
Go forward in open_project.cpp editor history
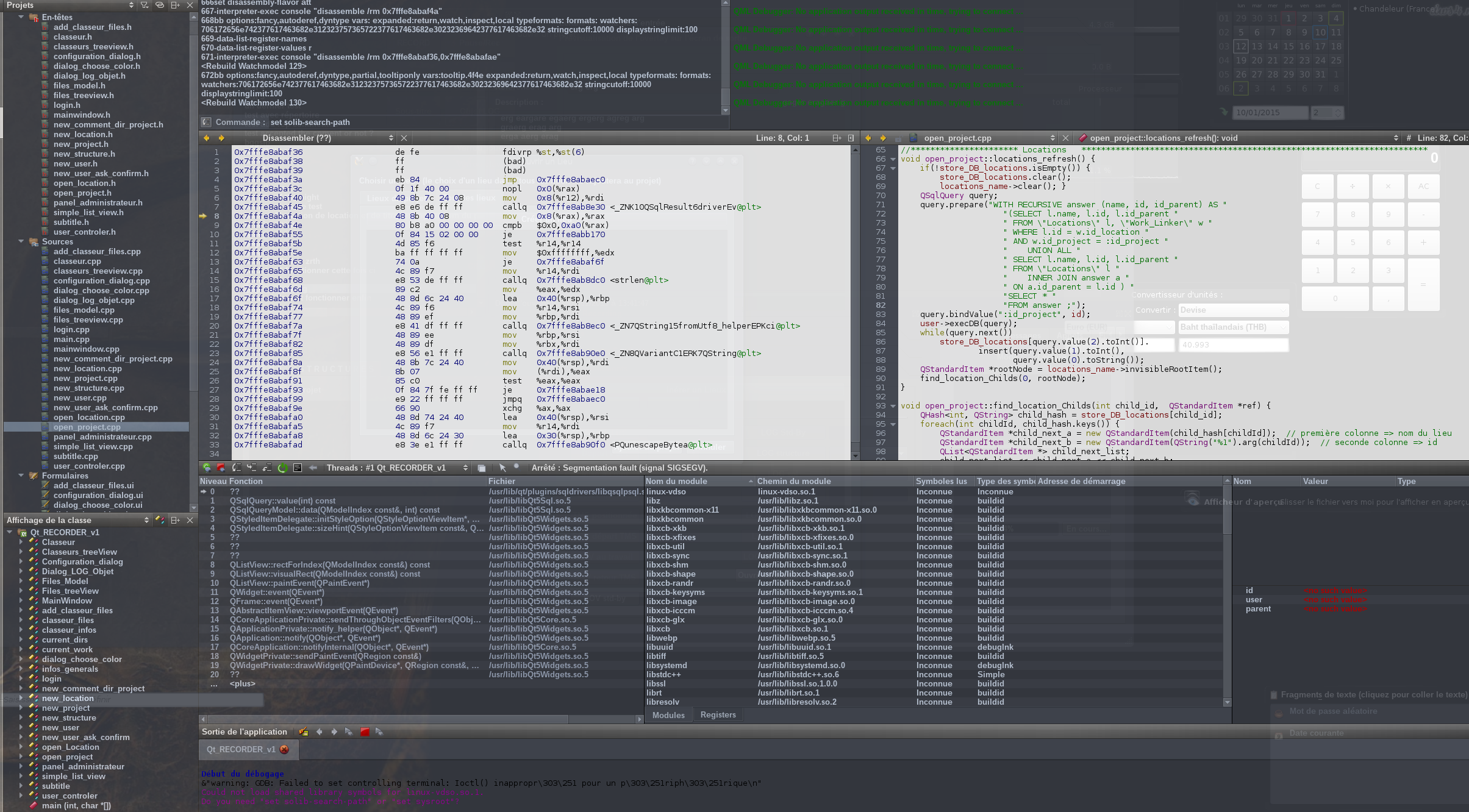(x=883, y=138)
